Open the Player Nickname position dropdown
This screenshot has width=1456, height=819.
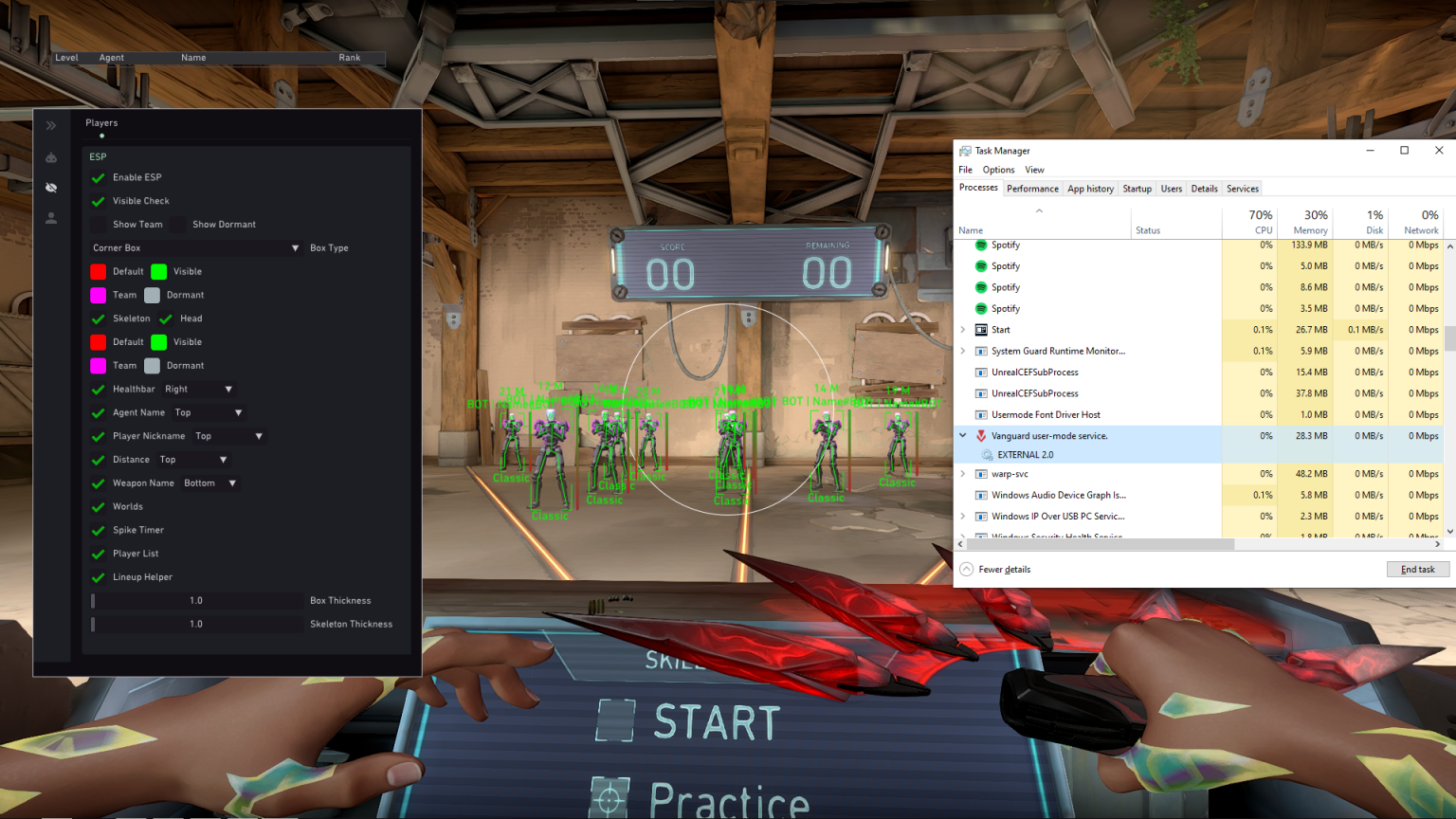228,436
